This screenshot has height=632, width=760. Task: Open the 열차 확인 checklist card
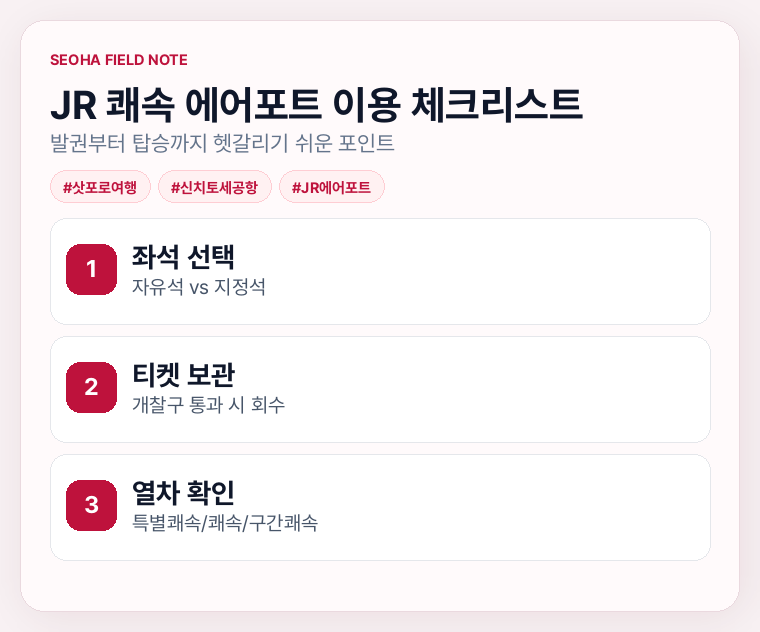380,507
